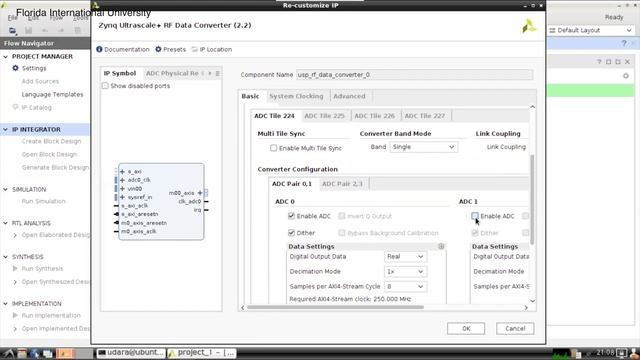Collapse IP INTEGRATOR section
The height and width of the screenshot is (360, 640).
click(x=6, y=130)
